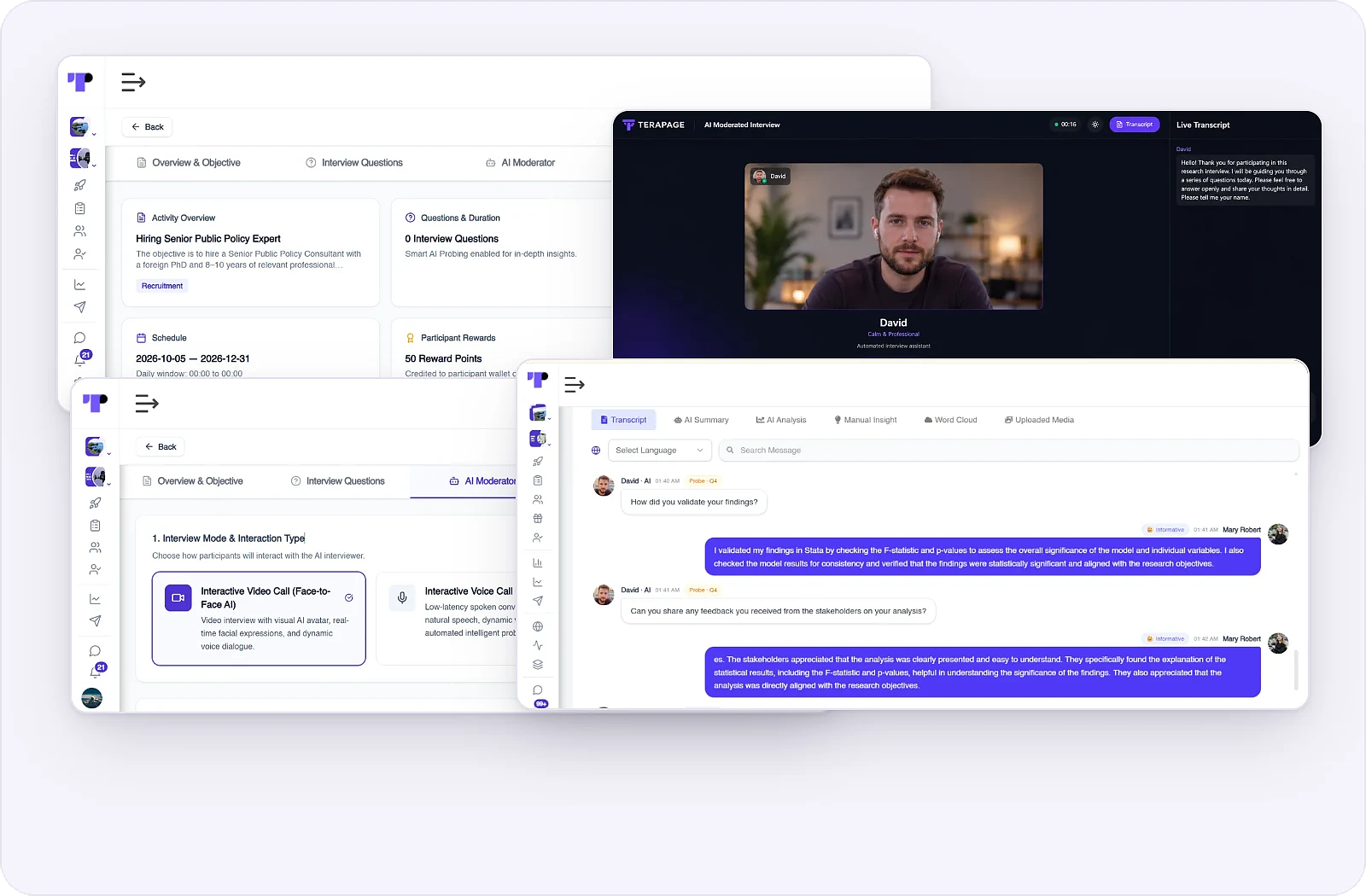The height and width of the screenshot is (896, 1366).
Task: Expand second project avatar dropdown in Activity Overview window
Action: click(x=83, y=158)
